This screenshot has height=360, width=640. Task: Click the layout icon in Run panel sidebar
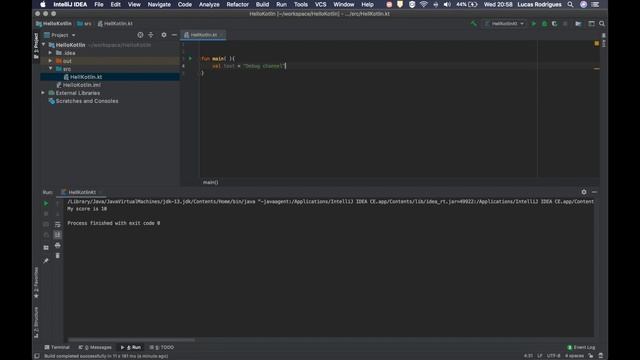(x=46, y=247)
